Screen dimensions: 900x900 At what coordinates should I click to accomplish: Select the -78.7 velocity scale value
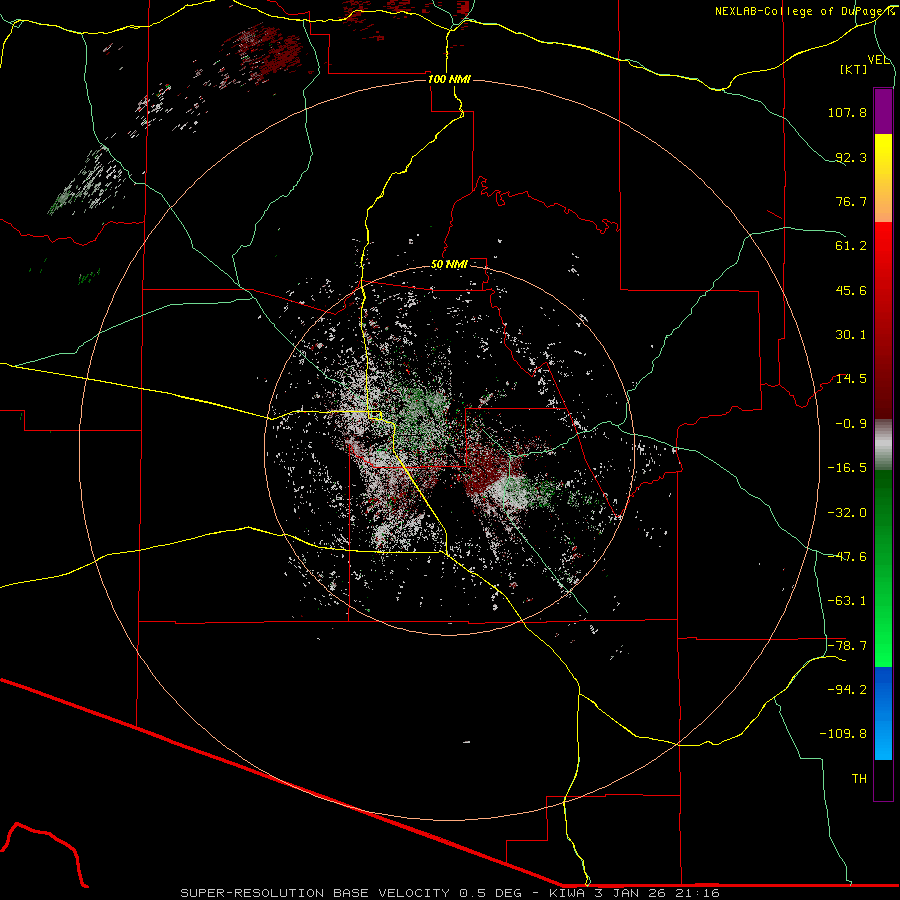(847, 646)
